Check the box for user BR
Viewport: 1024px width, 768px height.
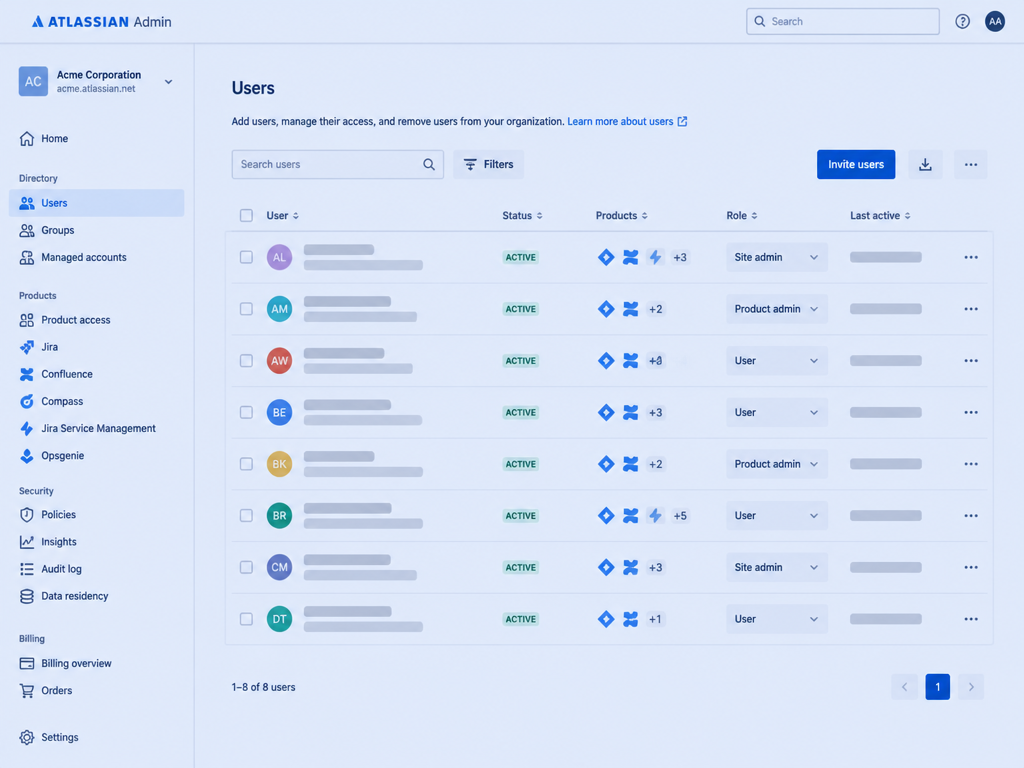pos(246,515)
